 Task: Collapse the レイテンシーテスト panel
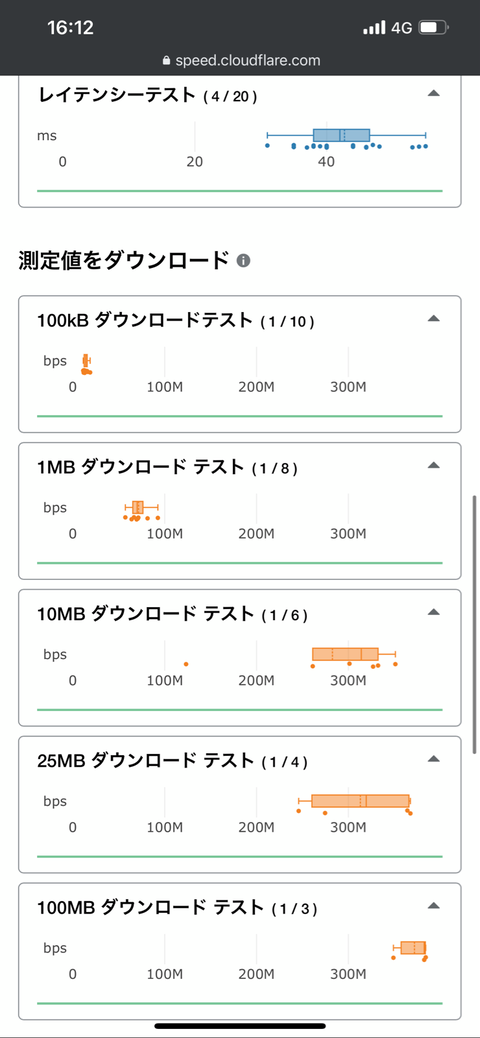click(x=434, y=94)
